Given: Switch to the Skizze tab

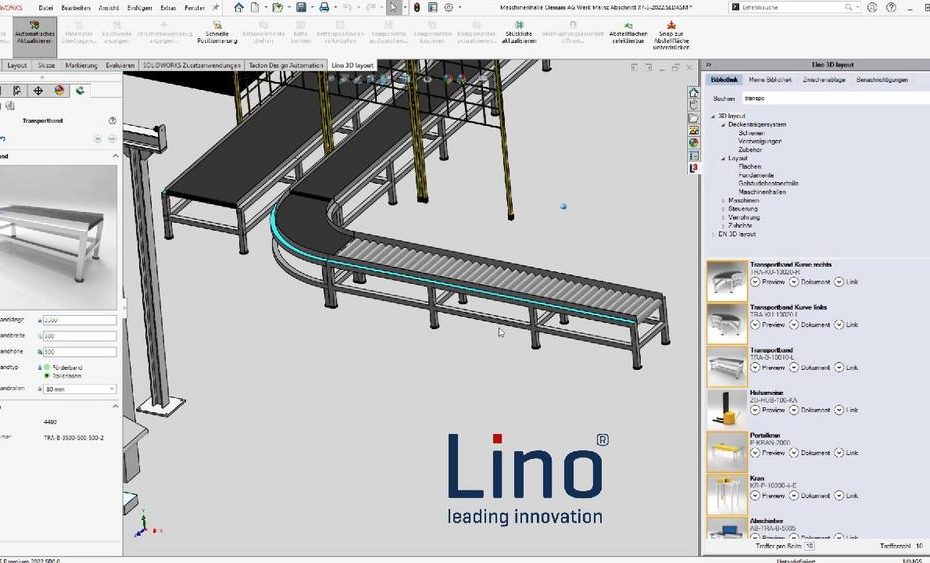Looking at the screenshot, I should (x=46, y=65).
